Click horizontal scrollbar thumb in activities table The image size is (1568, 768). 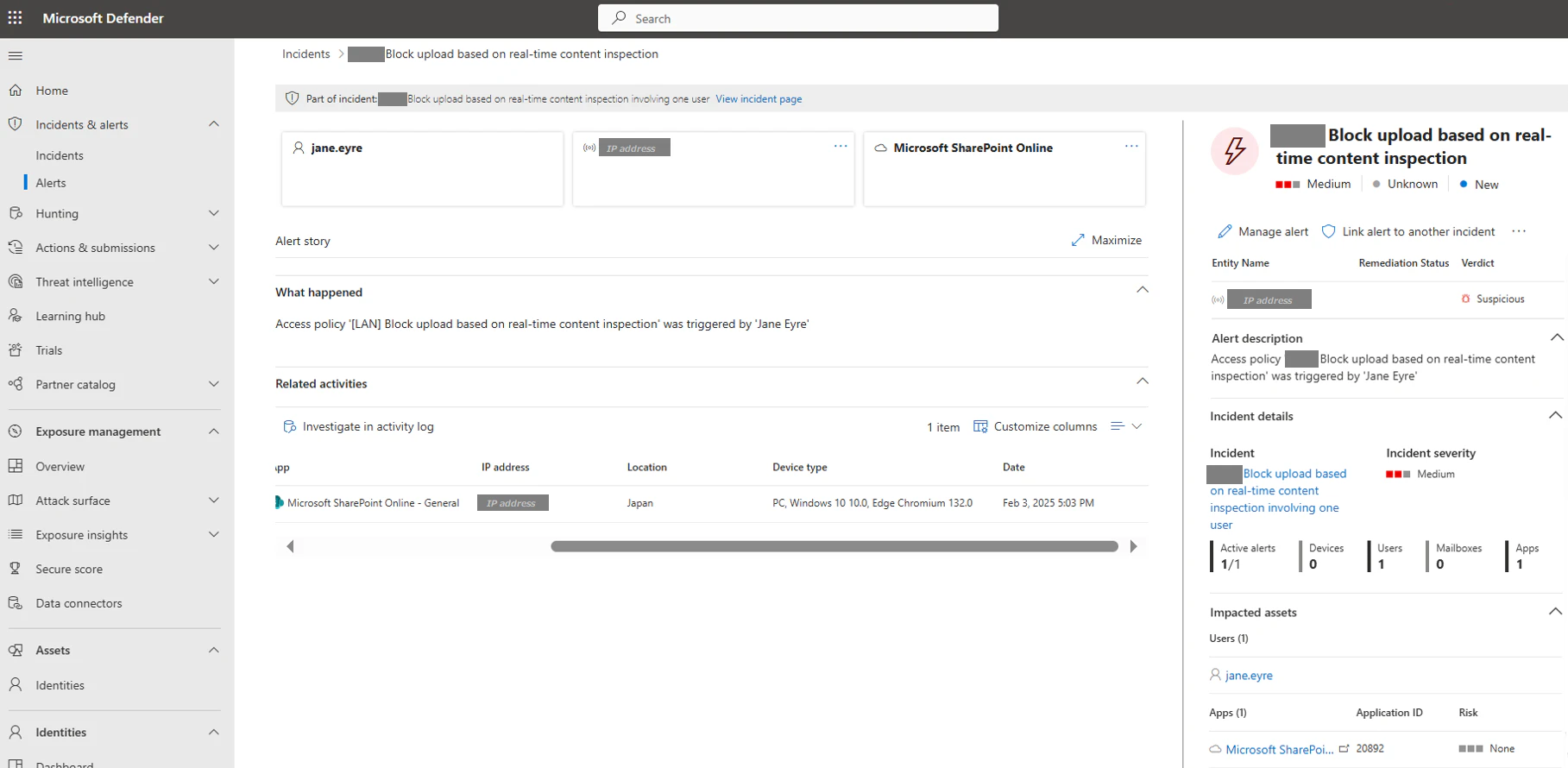[834, 546]
